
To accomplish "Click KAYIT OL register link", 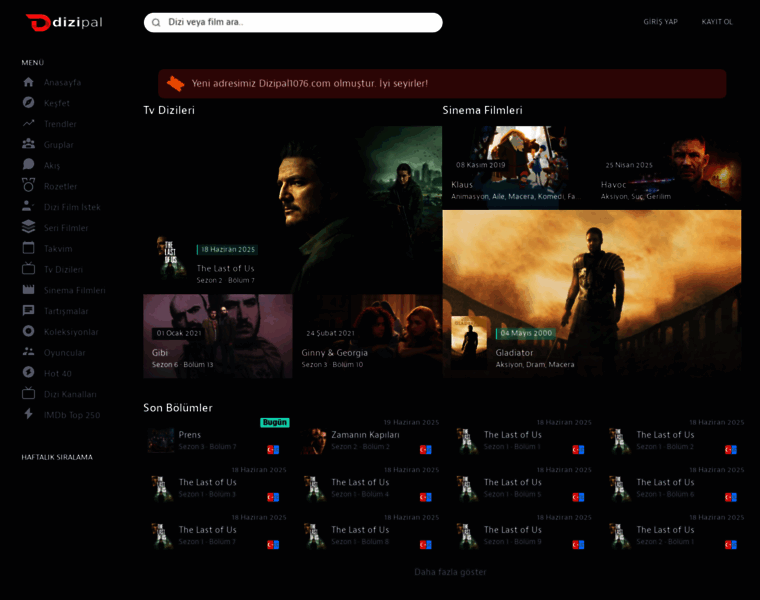I will point(717,22).
